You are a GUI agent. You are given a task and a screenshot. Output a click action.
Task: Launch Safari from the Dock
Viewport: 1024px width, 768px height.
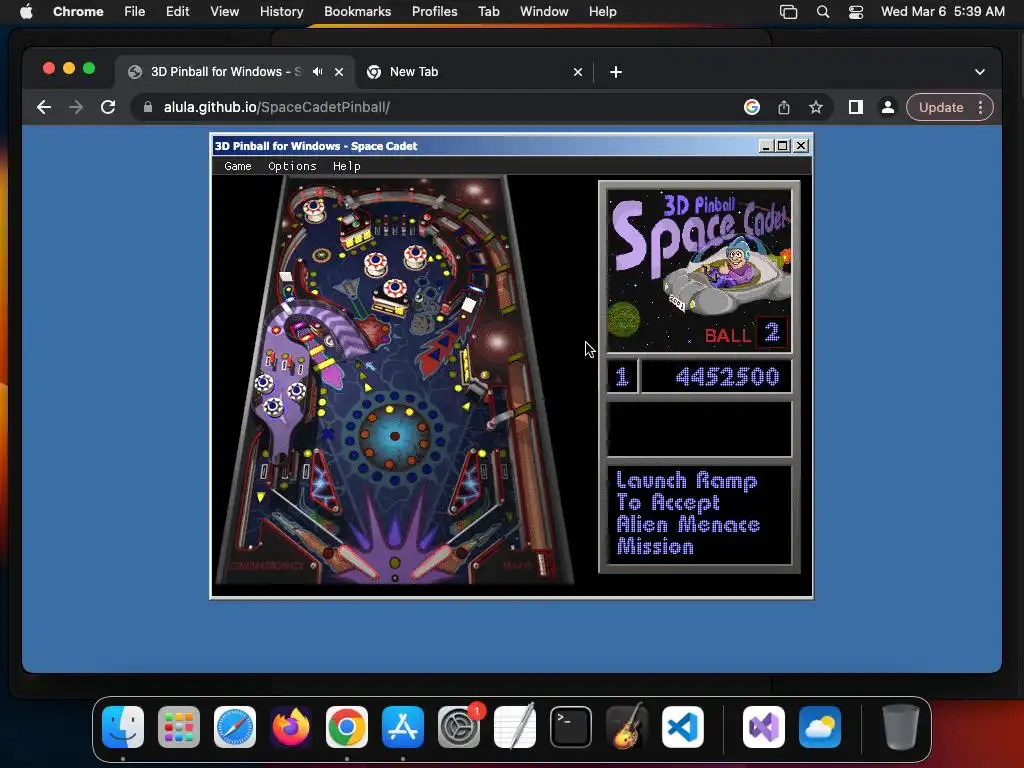coord(234,727)
